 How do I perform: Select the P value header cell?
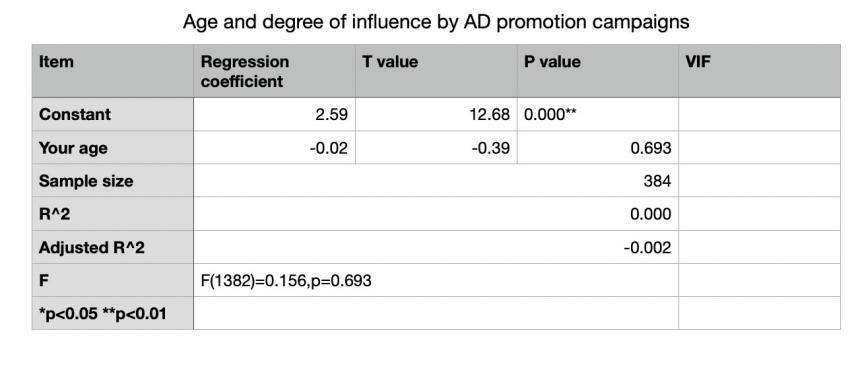pos(598,71)
